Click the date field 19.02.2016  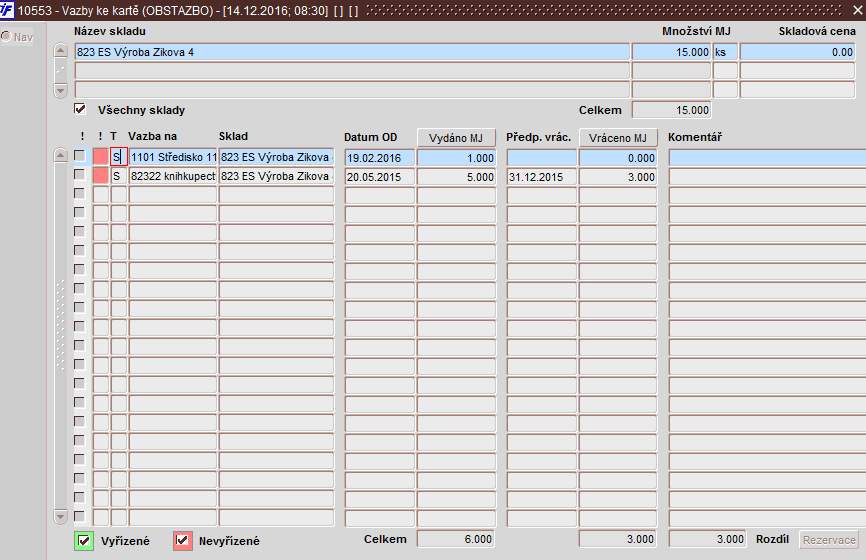coord(379,158)
